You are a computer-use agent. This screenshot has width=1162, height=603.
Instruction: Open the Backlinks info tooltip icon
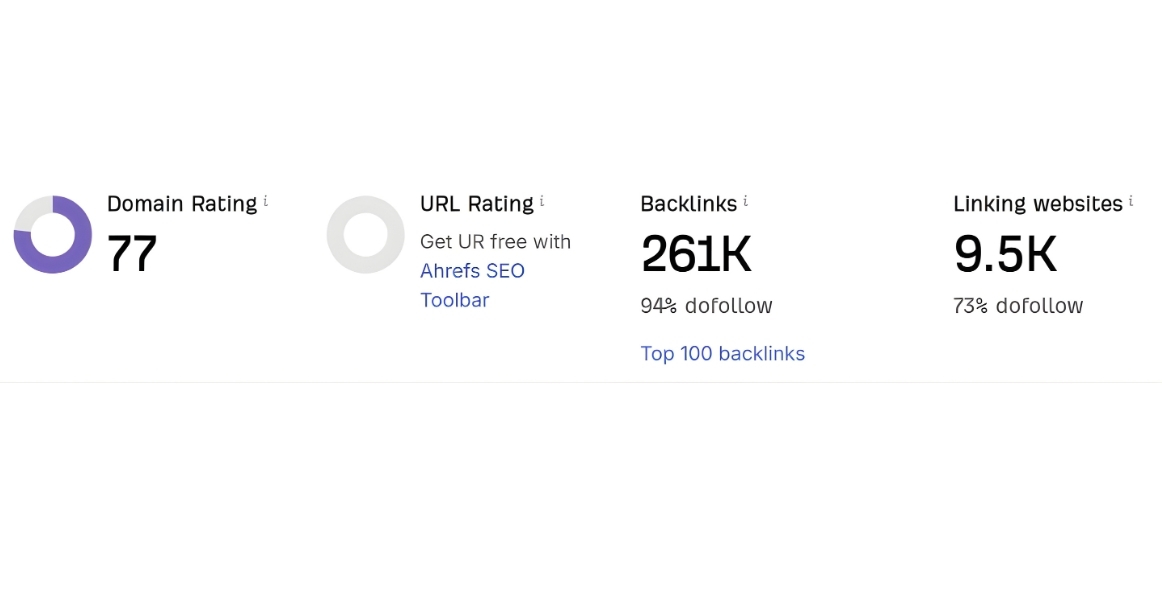coord(746,202)
